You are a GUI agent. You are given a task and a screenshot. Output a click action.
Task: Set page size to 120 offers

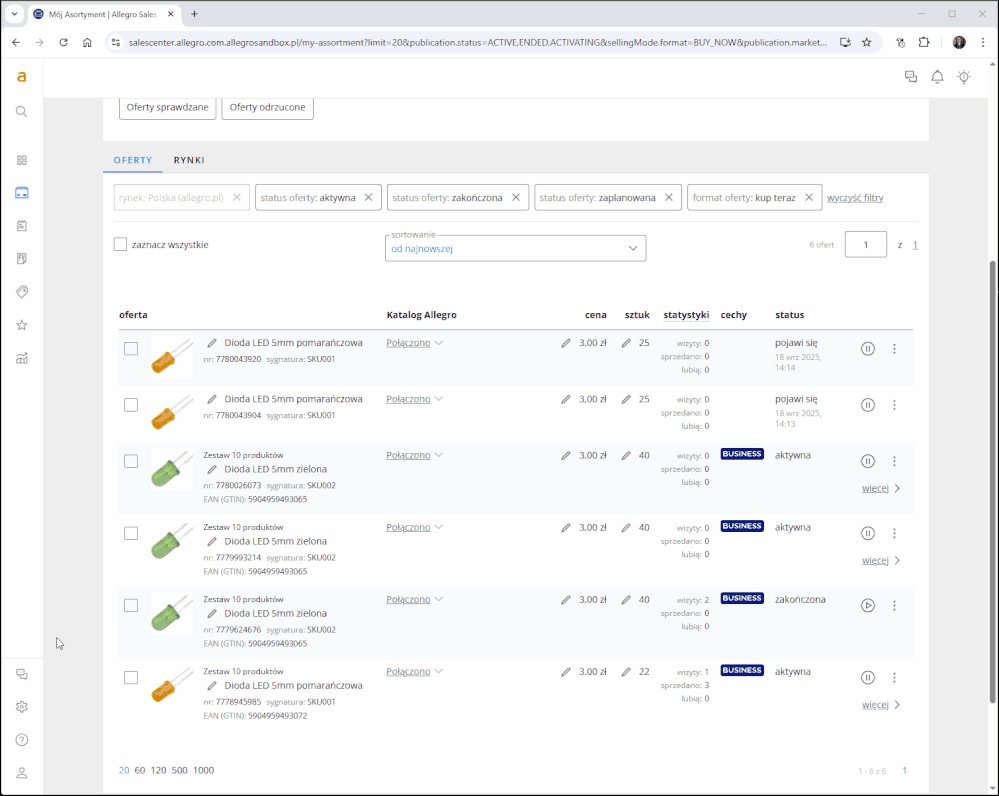(x=159, y=771)
